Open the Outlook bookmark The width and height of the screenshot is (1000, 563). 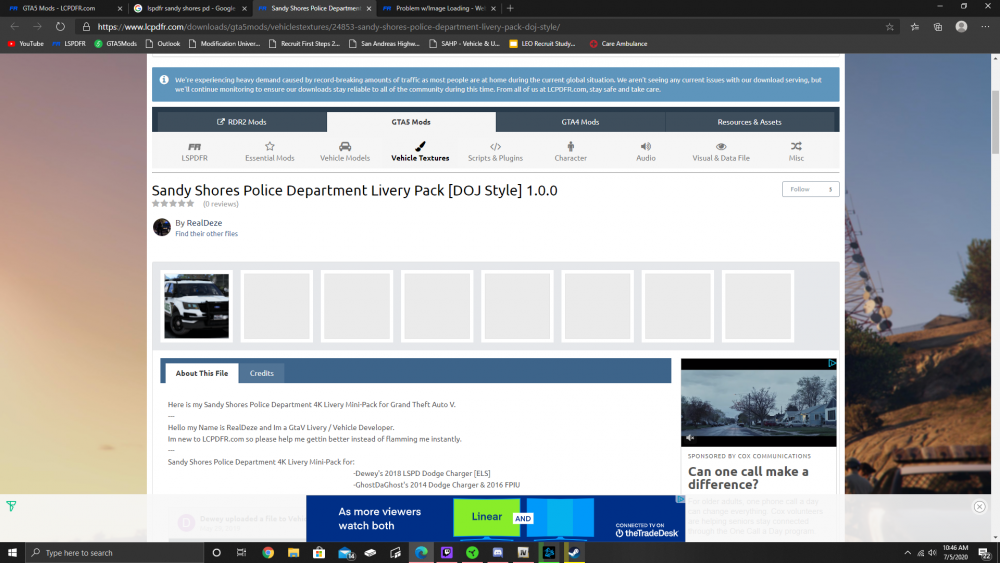pyautogui.click(x=163, y=44)
